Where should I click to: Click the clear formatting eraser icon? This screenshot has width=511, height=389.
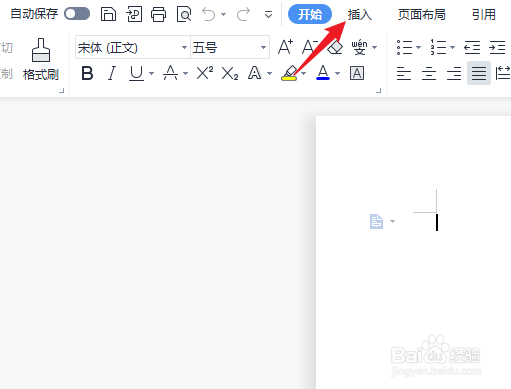coord(335,47)
